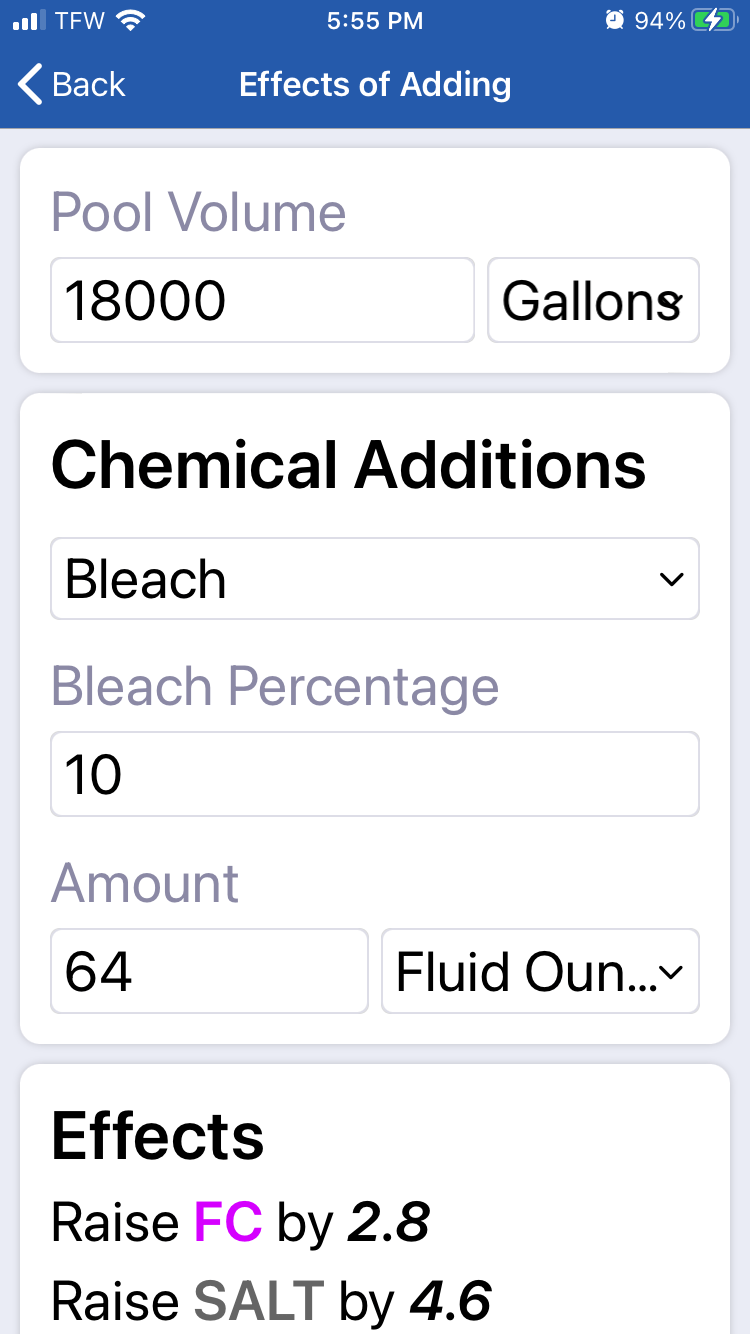This screenshot has width=750, height=1334.
Task: Tap the Effects of Adding title
Action: pyautogui.click(x=375, y=84)
